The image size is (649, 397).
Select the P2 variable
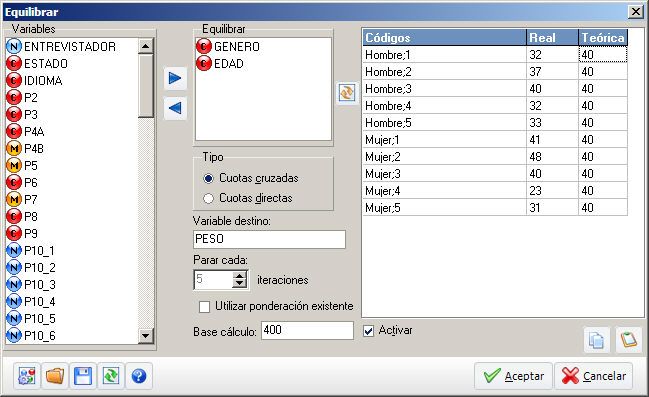pyautogui.click(x=22, y=97)
